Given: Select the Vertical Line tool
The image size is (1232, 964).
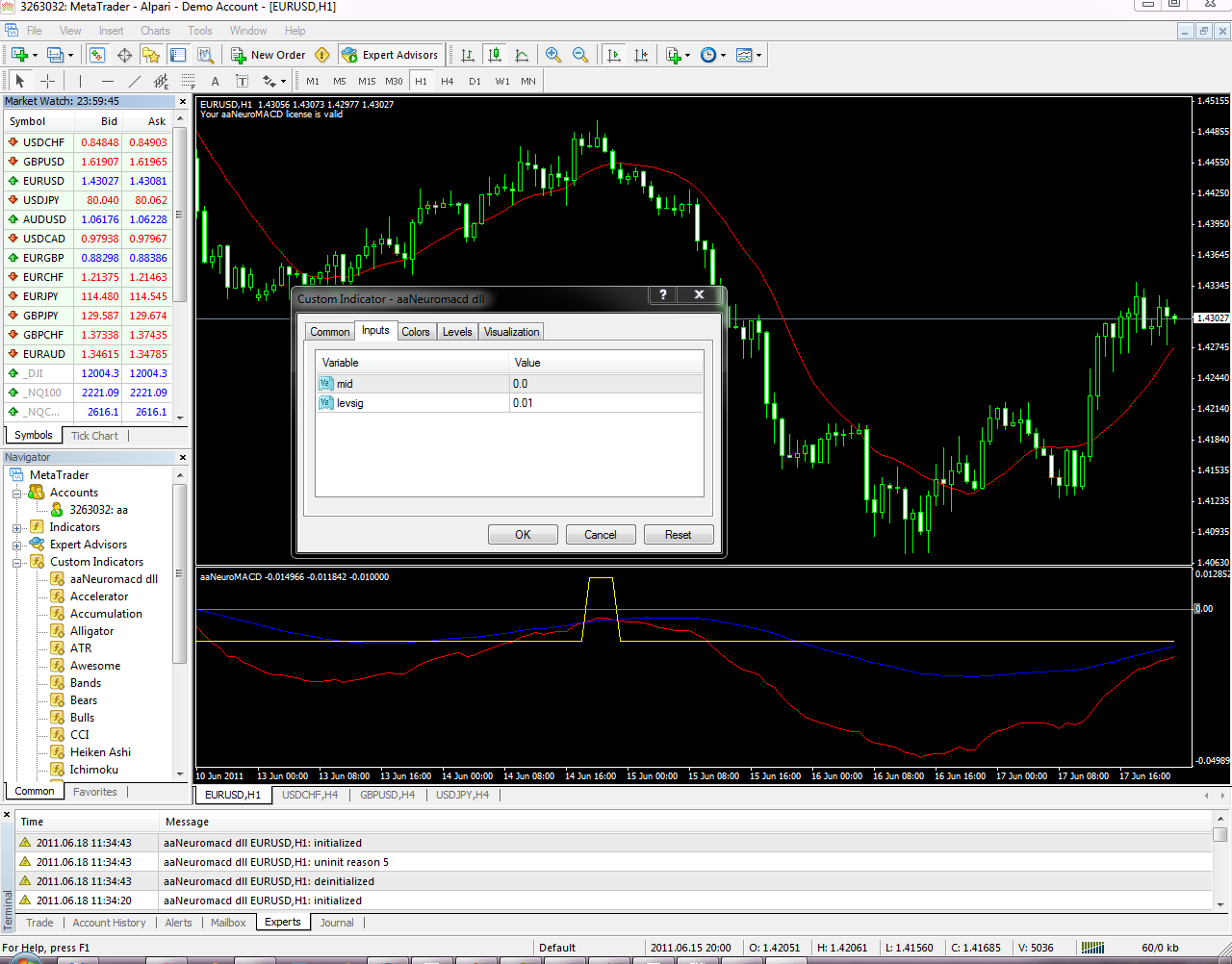Looking at the screenshot, I should click(80, 81).
